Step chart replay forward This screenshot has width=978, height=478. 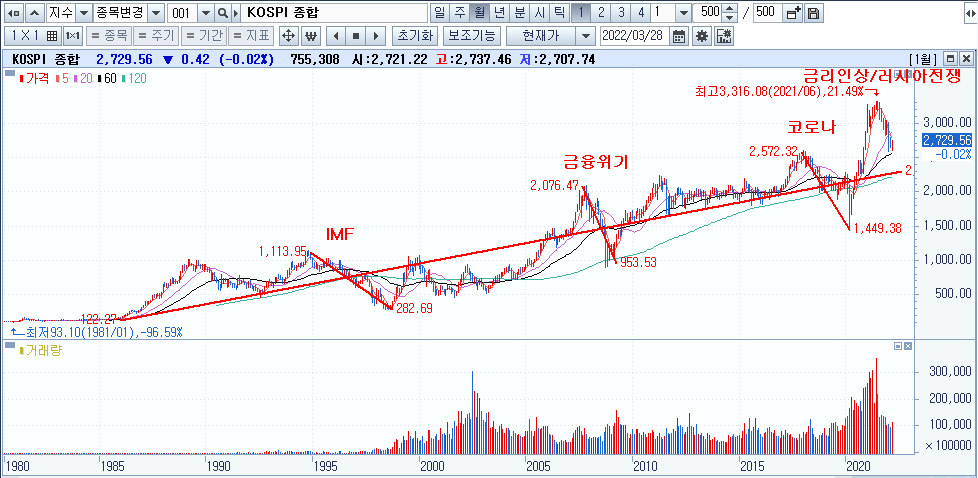[375, 36]
